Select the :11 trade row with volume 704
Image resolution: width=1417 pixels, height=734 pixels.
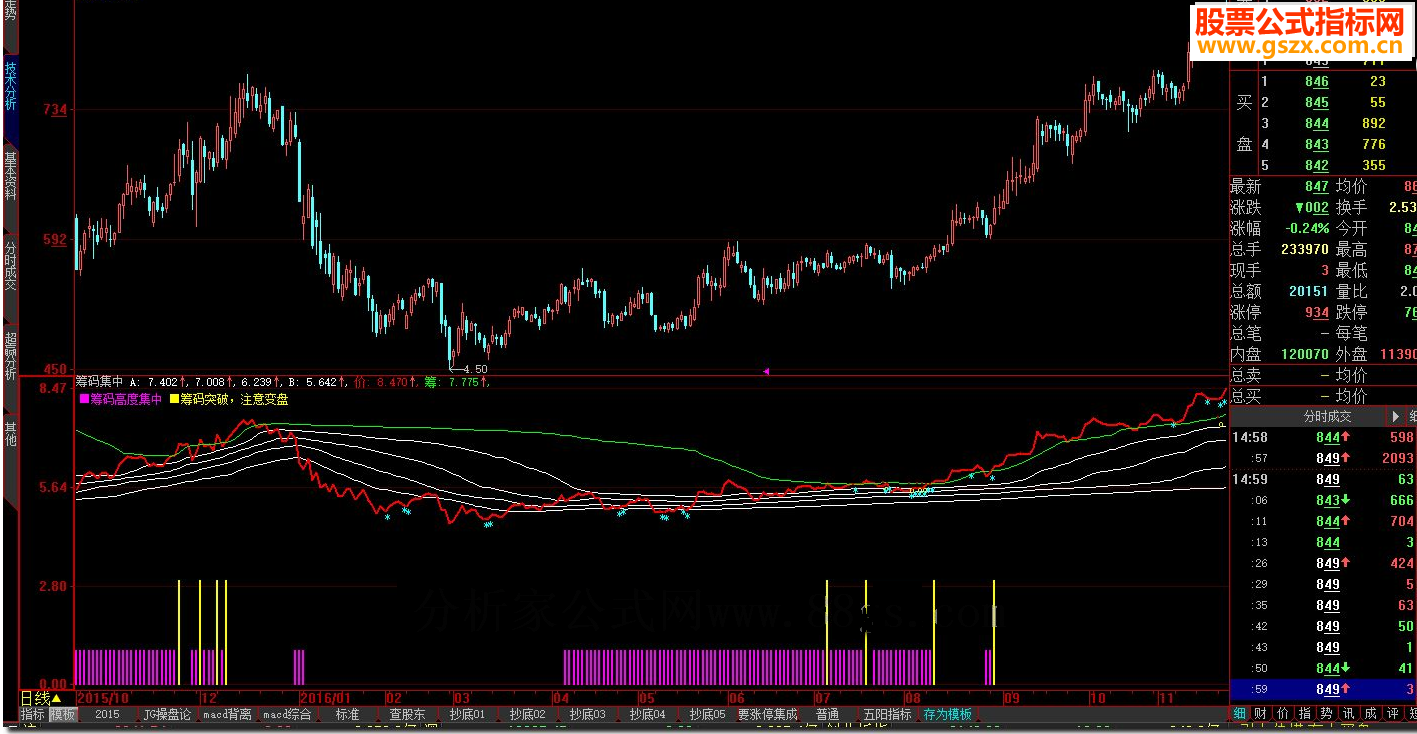tap(1323, 521)
